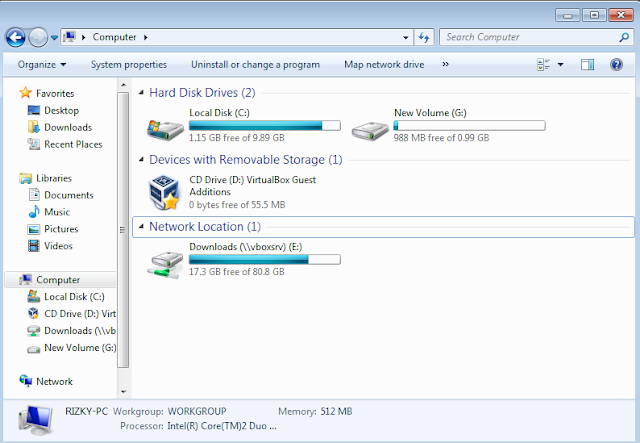Select the New Volume (G:) drive icon

point(370,130)
